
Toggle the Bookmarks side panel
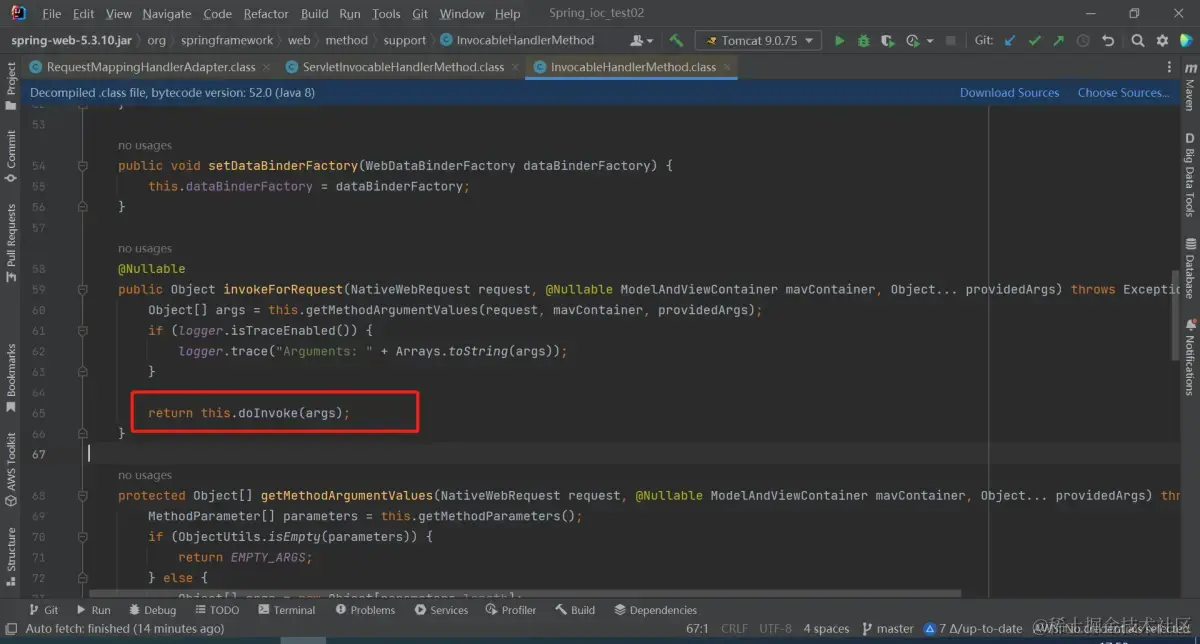pos(11,378)
